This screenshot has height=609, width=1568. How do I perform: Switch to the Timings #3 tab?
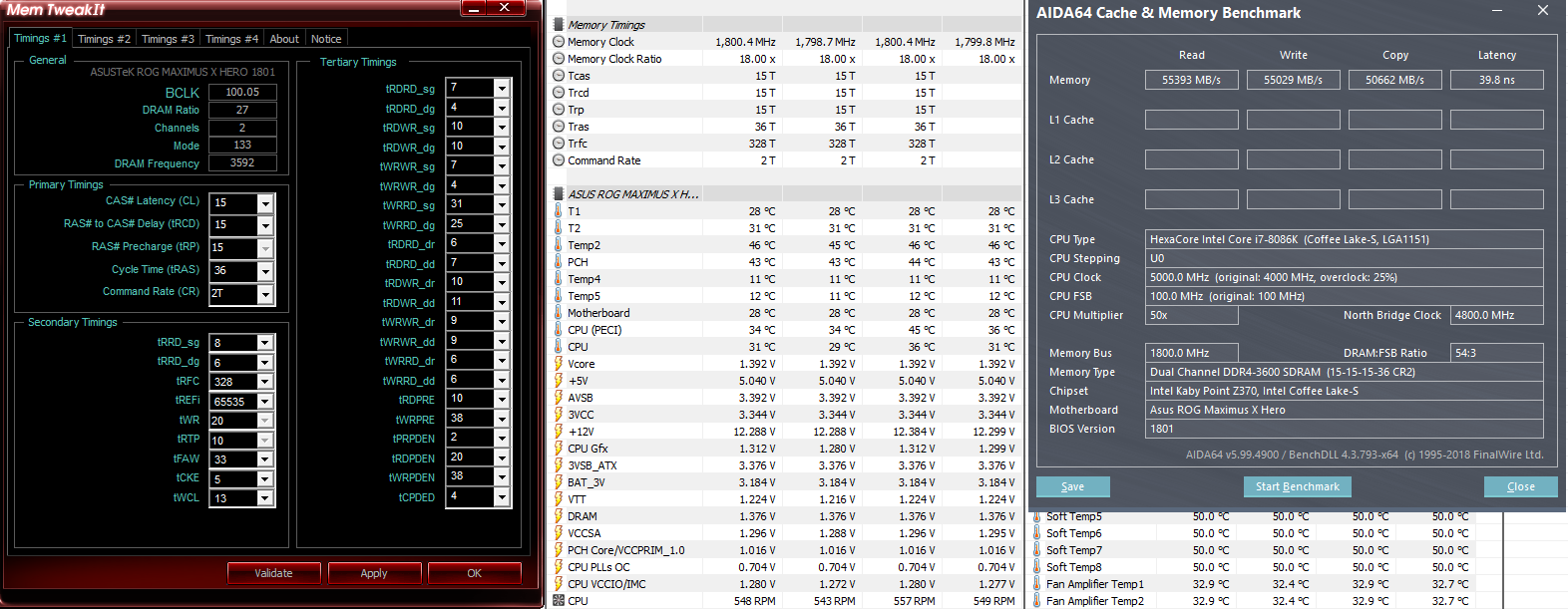[168, 39]
